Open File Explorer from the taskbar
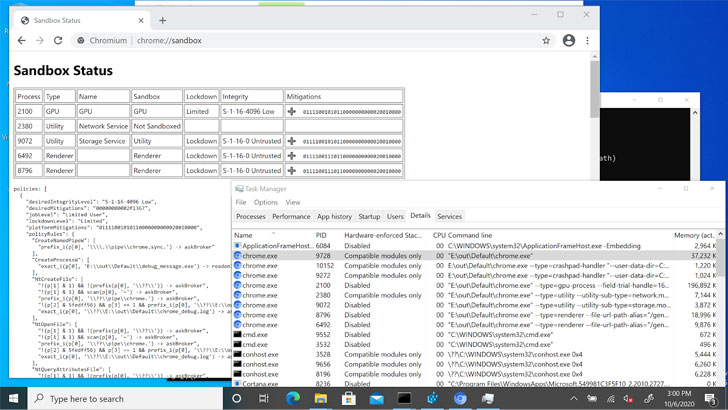 coord(320,398)
